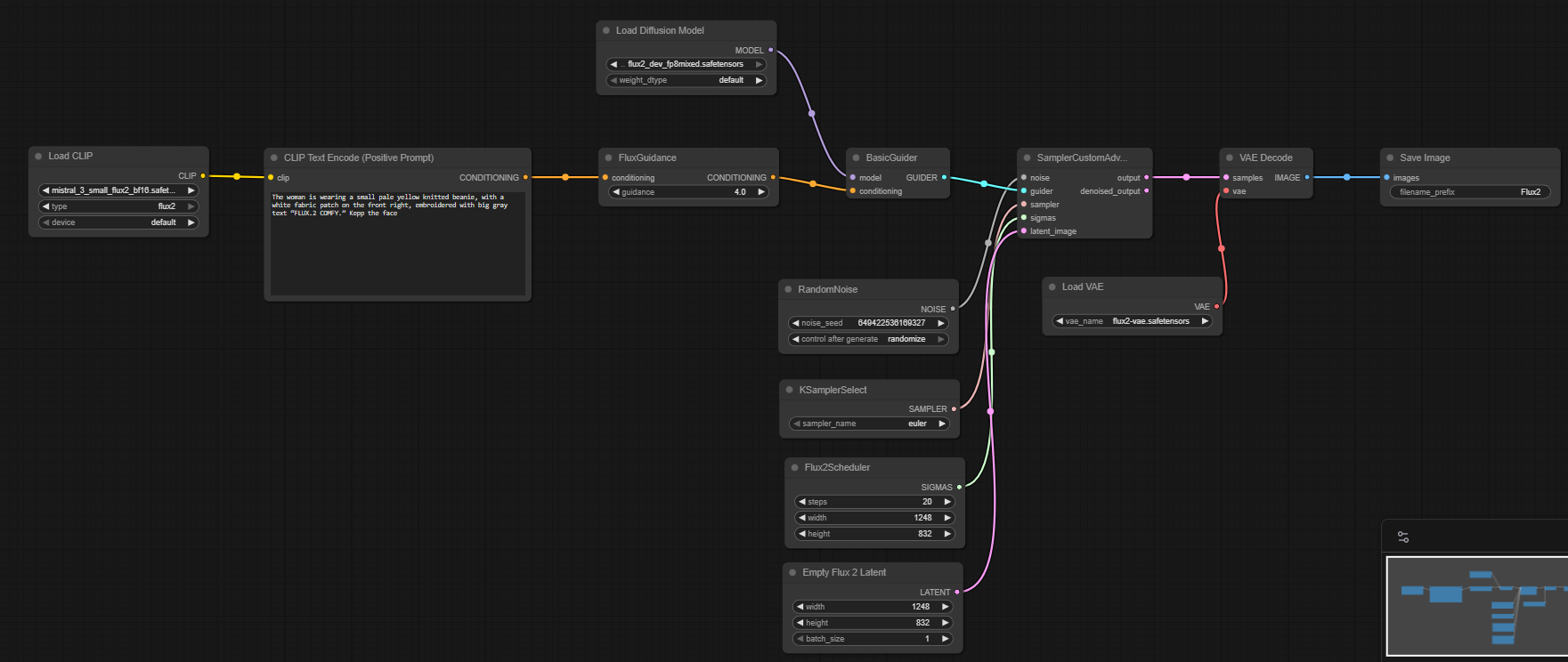The image size is (1568, 662).
Task: Toggle collapse of the KSamplerSelect node
Action: pos(789,390)
